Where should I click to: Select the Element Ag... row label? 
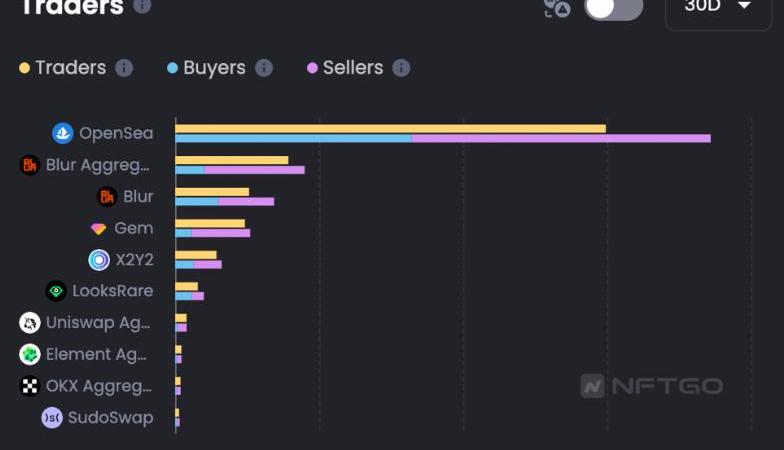(96, 354)
